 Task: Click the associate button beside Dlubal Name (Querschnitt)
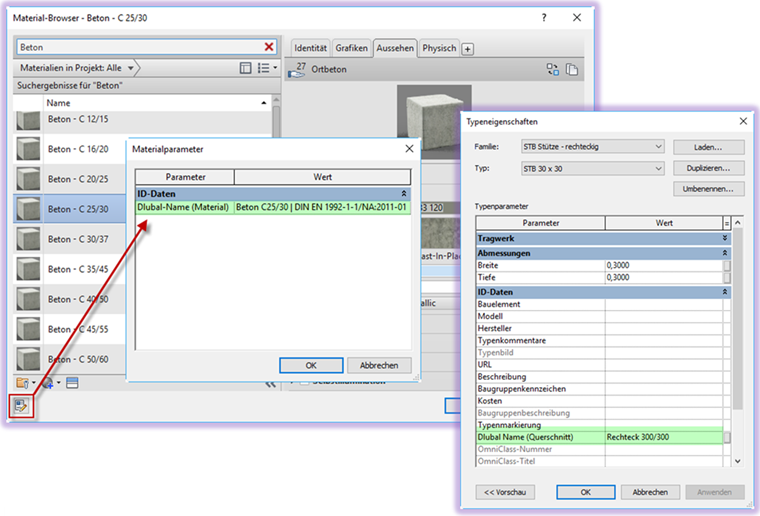point(727,438)
